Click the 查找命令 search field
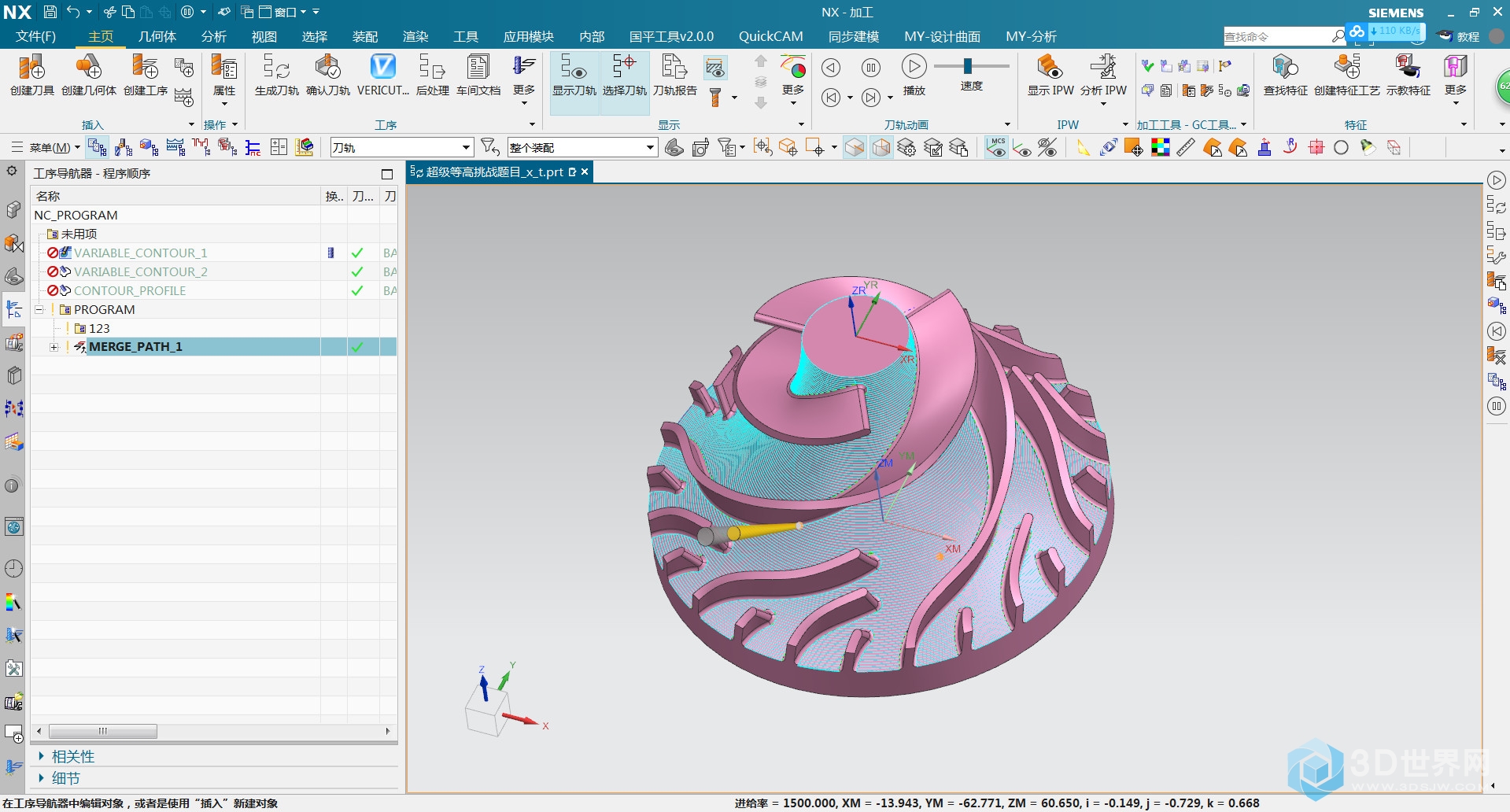 pos(1277,37)
